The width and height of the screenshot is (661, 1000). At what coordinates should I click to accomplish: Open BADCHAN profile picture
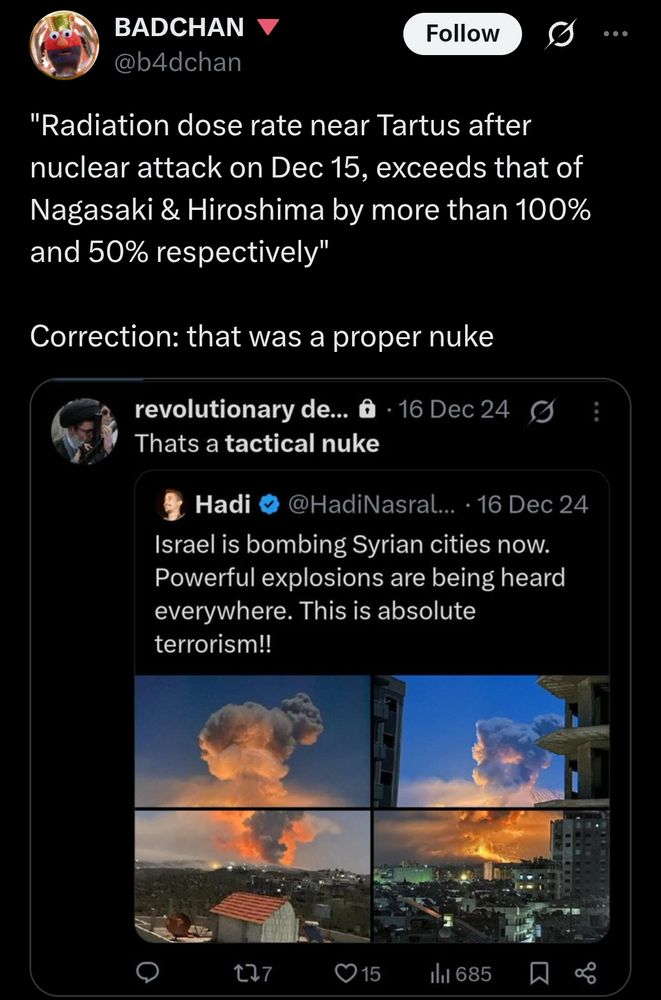pos(64,45)
